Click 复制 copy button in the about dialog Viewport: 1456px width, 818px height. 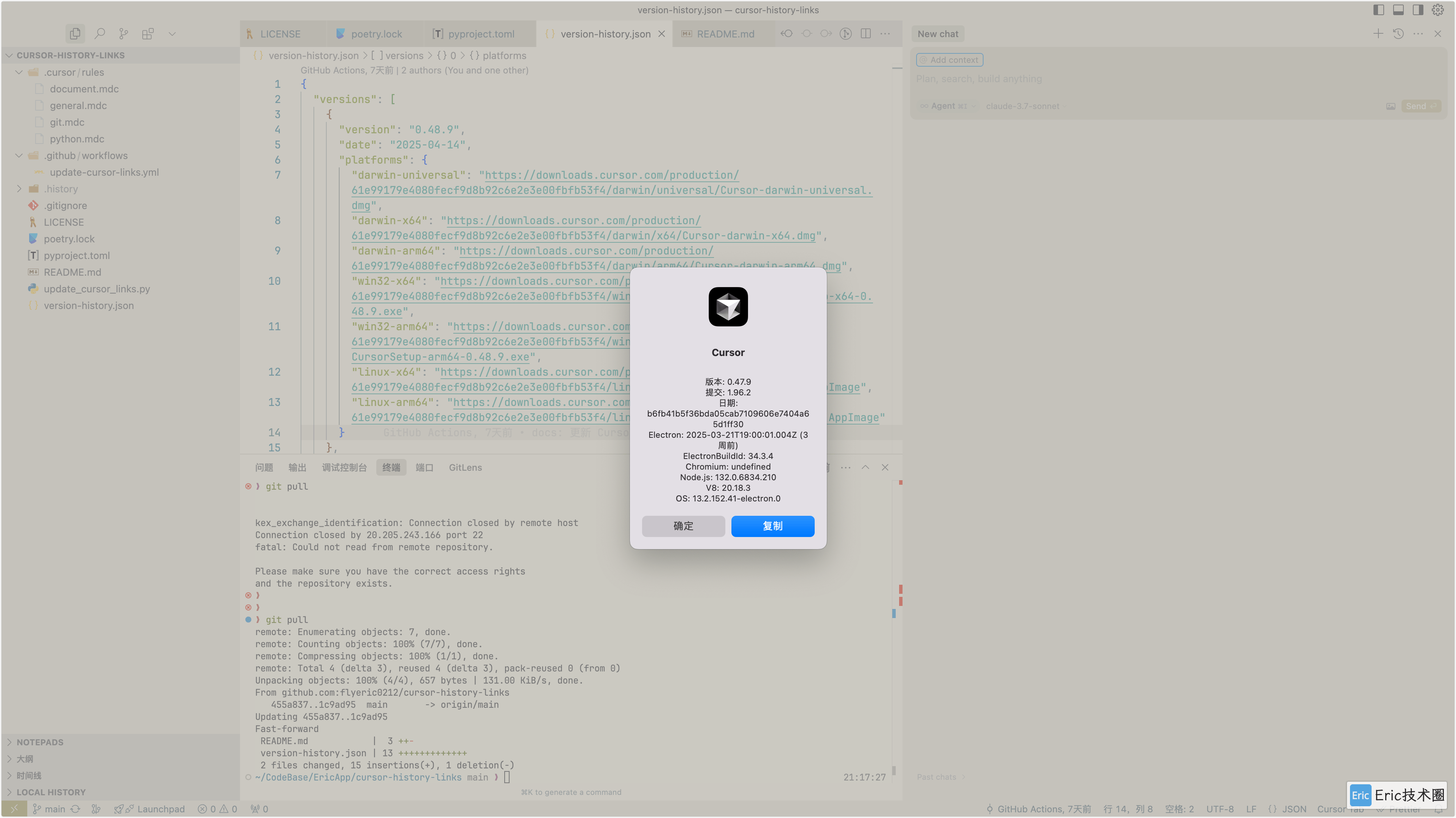click(773, 526)
